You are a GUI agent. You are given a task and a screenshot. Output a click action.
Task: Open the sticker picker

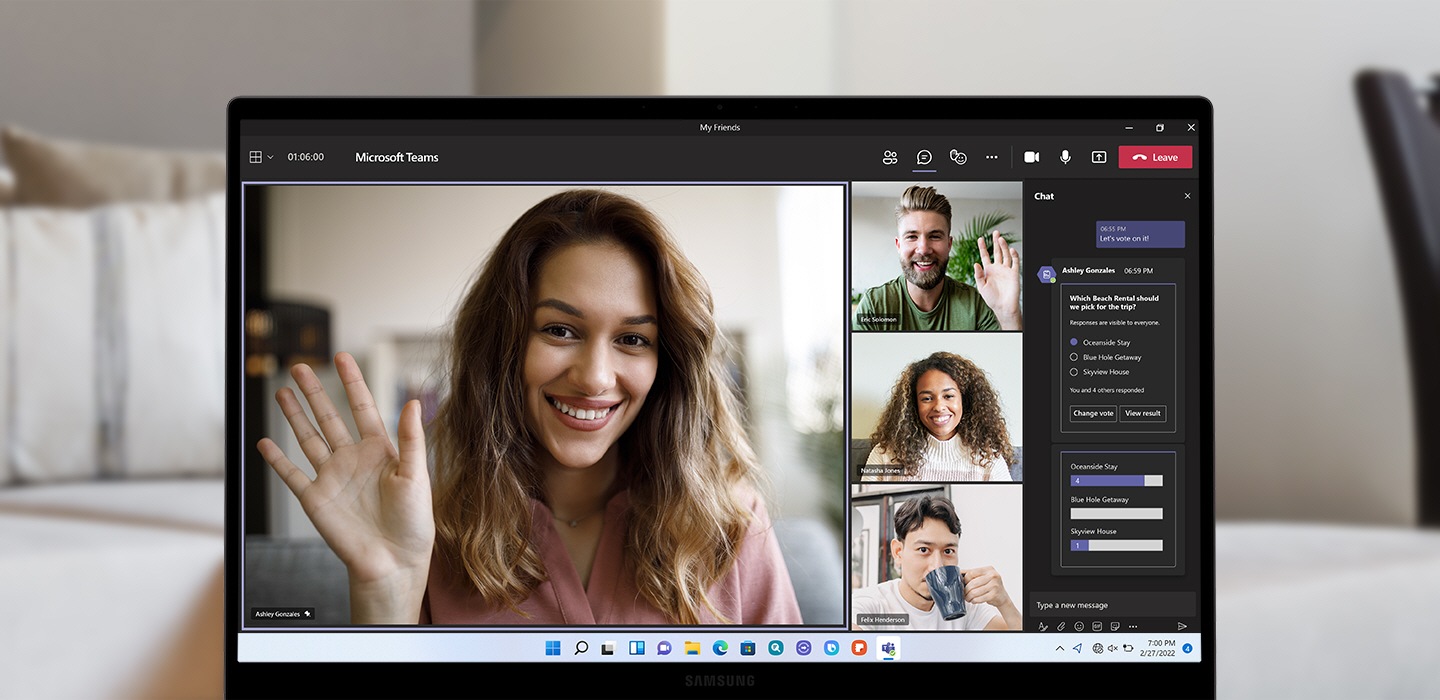point(1114,626)
